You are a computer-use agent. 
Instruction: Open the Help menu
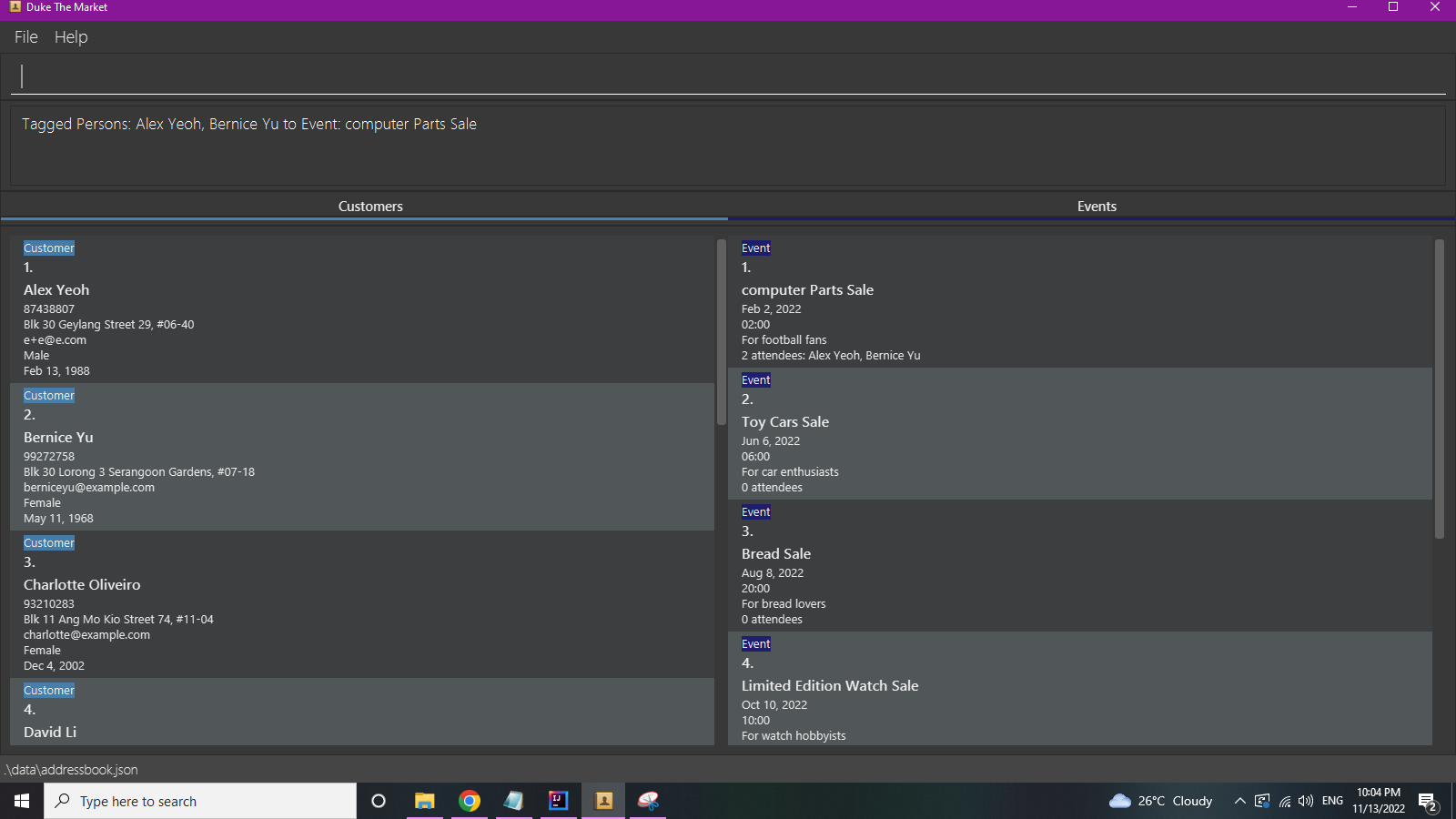coord(71,37)
